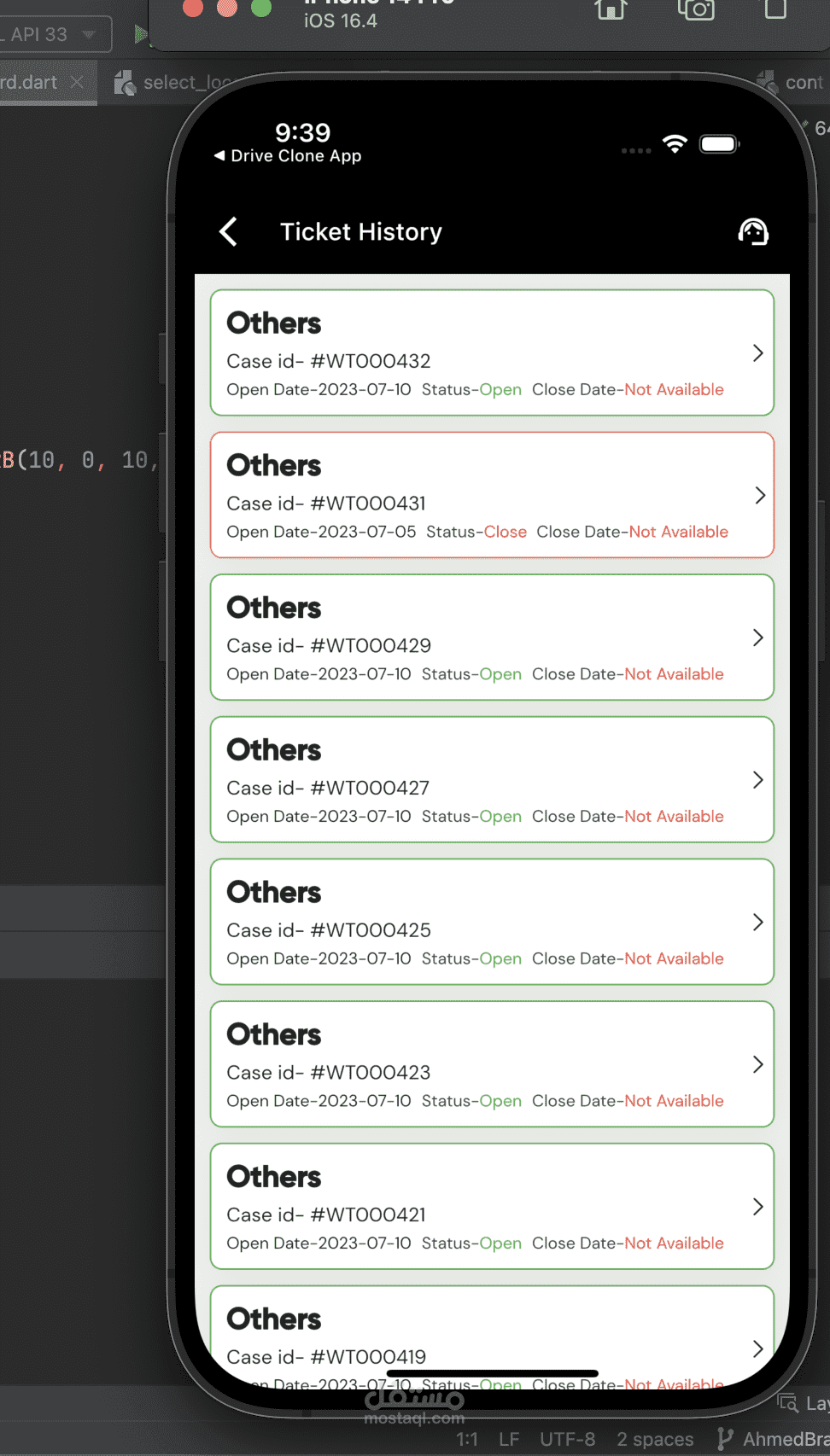
Task: Select Case id- #WT000431 text
Action: pos(326,504)
